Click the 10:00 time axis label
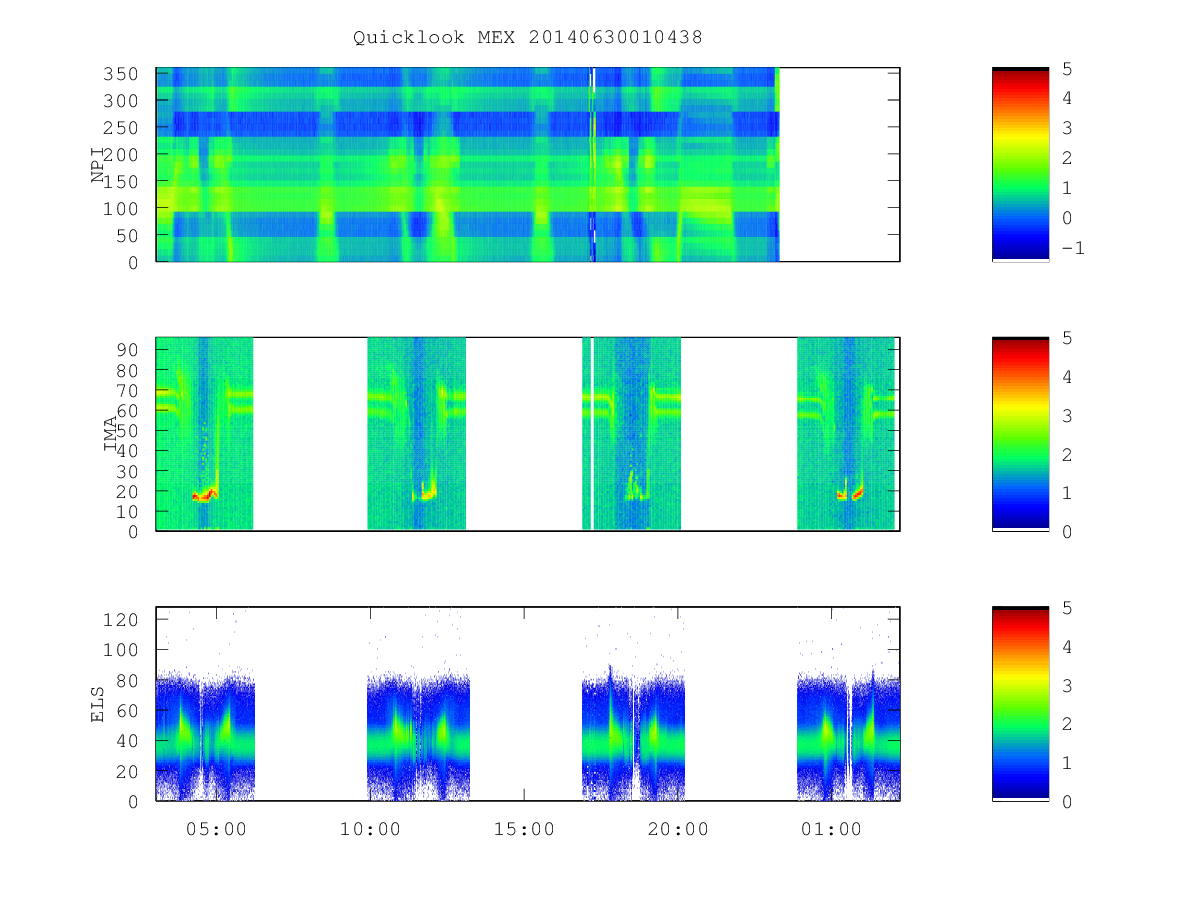 (x=370, y=829)
